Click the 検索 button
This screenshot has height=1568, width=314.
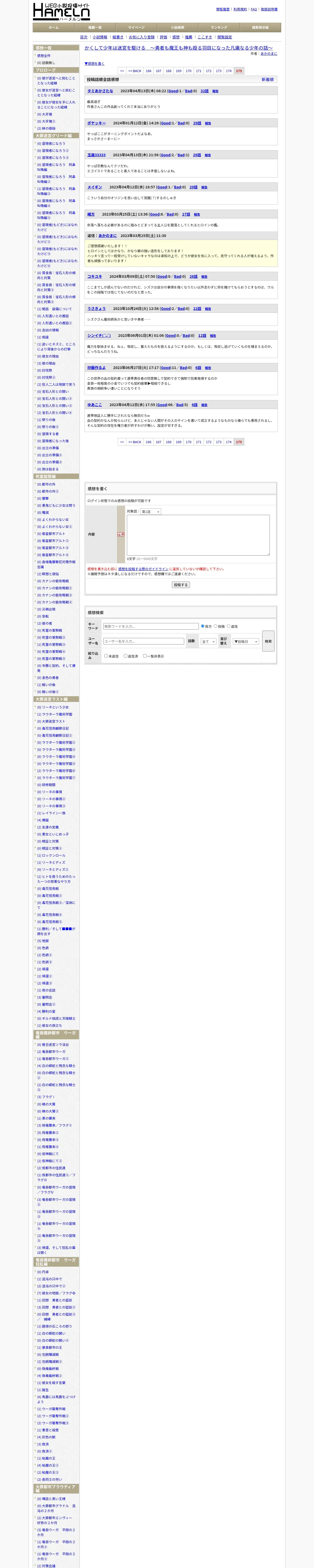(268, 642)
